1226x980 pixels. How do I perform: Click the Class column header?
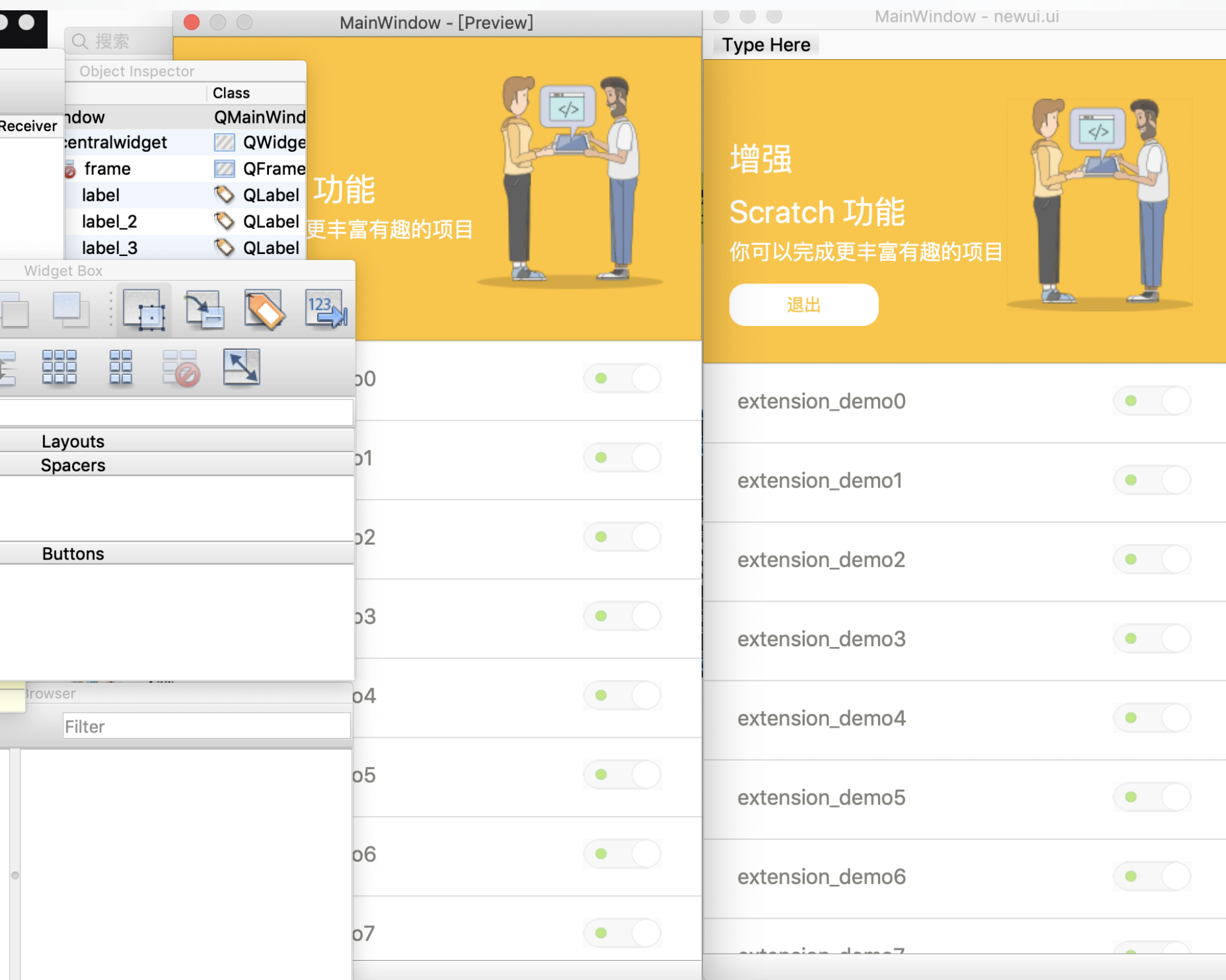pyautogui.click(x=257, y=93)
